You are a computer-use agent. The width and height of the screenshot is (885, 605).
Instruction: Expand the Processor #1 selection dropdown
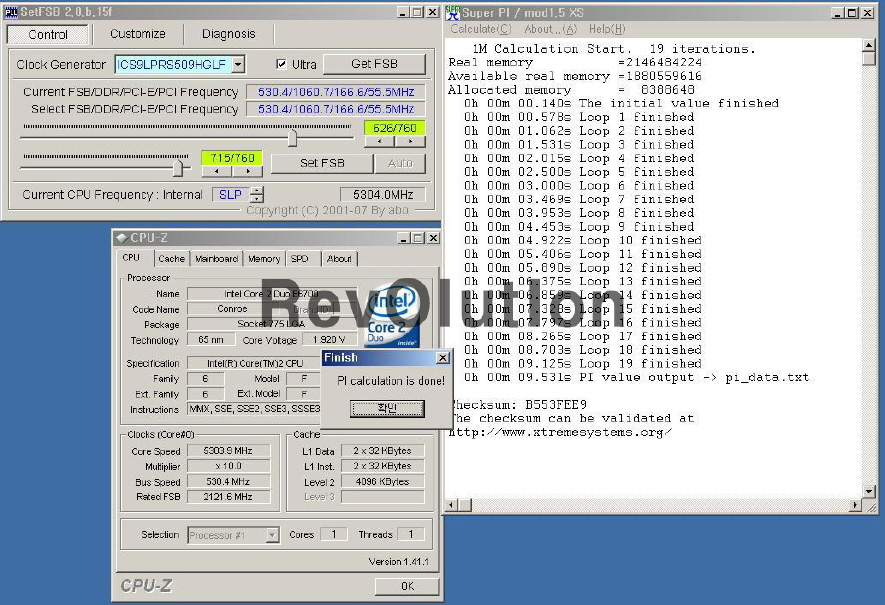click(x=272, y=534)
